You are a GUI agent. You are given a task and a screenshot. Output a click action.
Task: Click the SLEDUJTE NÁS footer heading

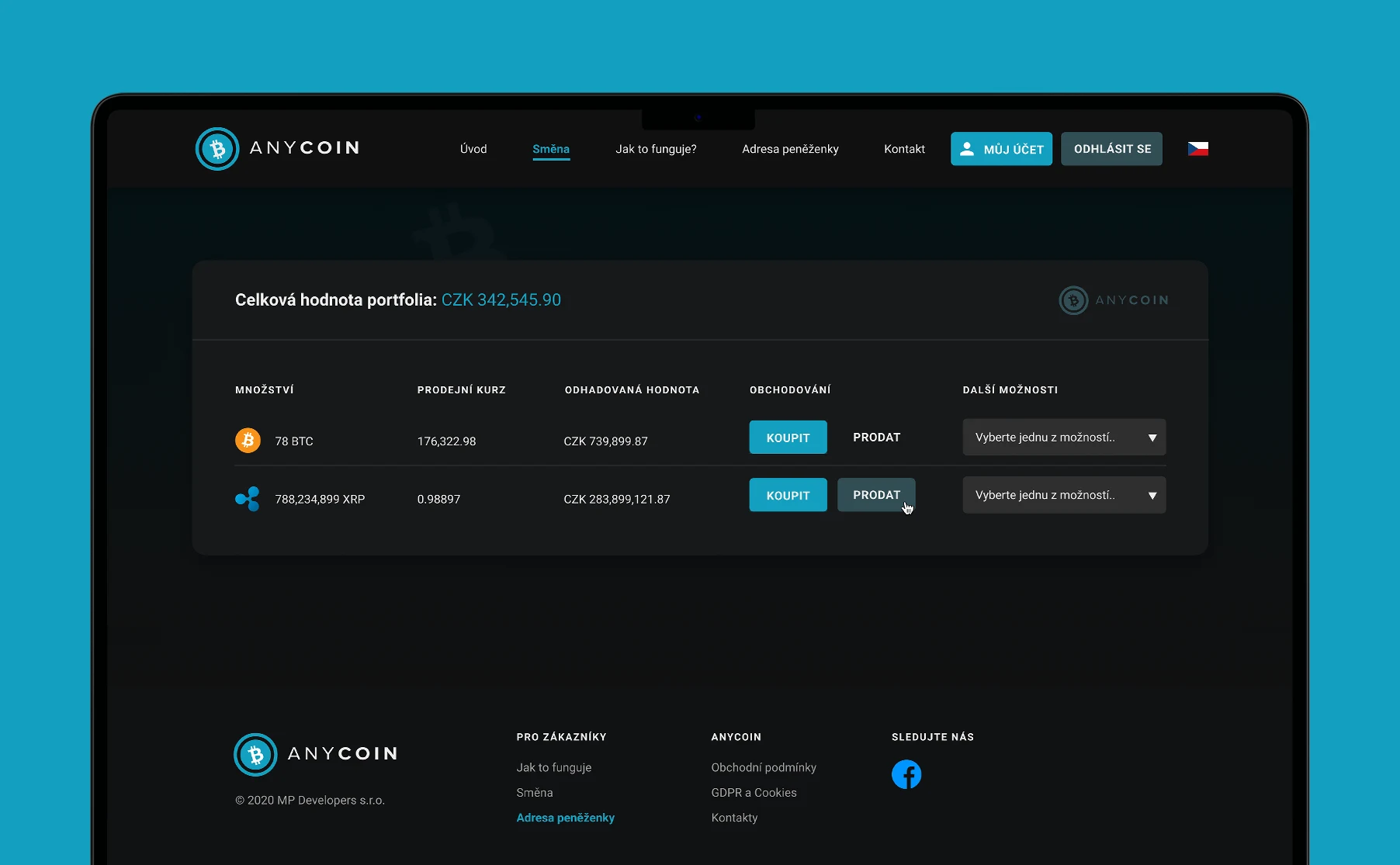pos(932,737)
